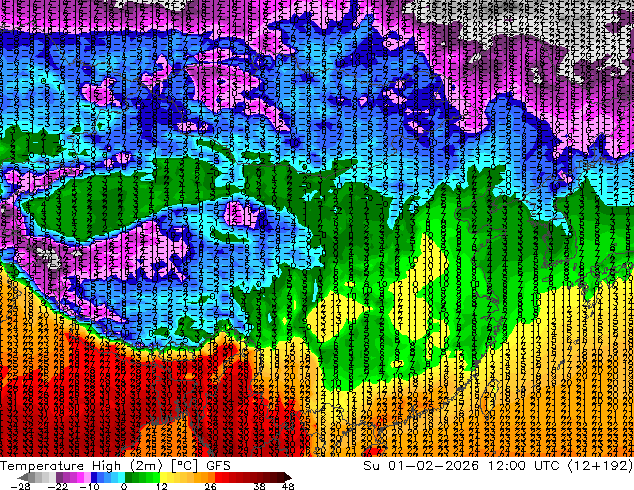
Task: Click the dark right arrow end of the colorbar
Action: (288, 477)
